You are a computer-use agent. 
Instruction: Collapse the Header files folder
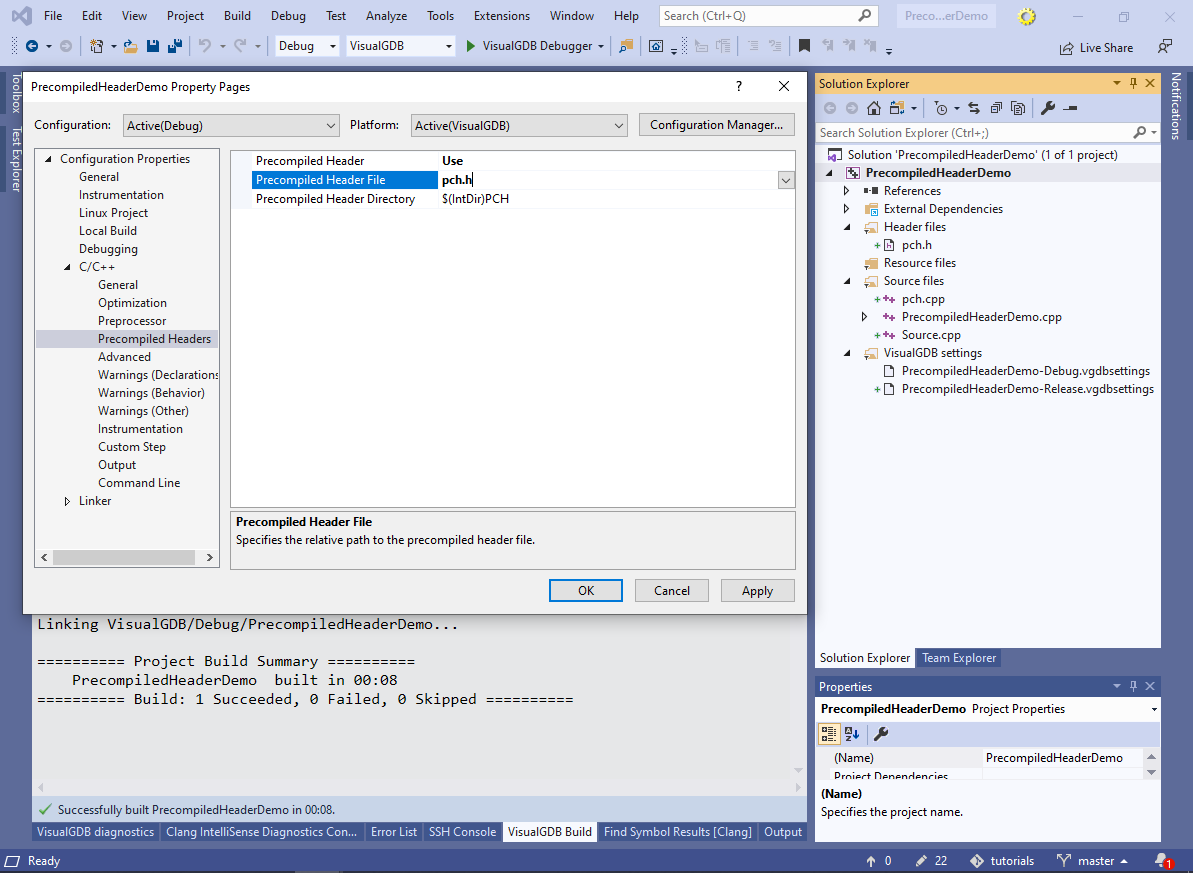847,227
